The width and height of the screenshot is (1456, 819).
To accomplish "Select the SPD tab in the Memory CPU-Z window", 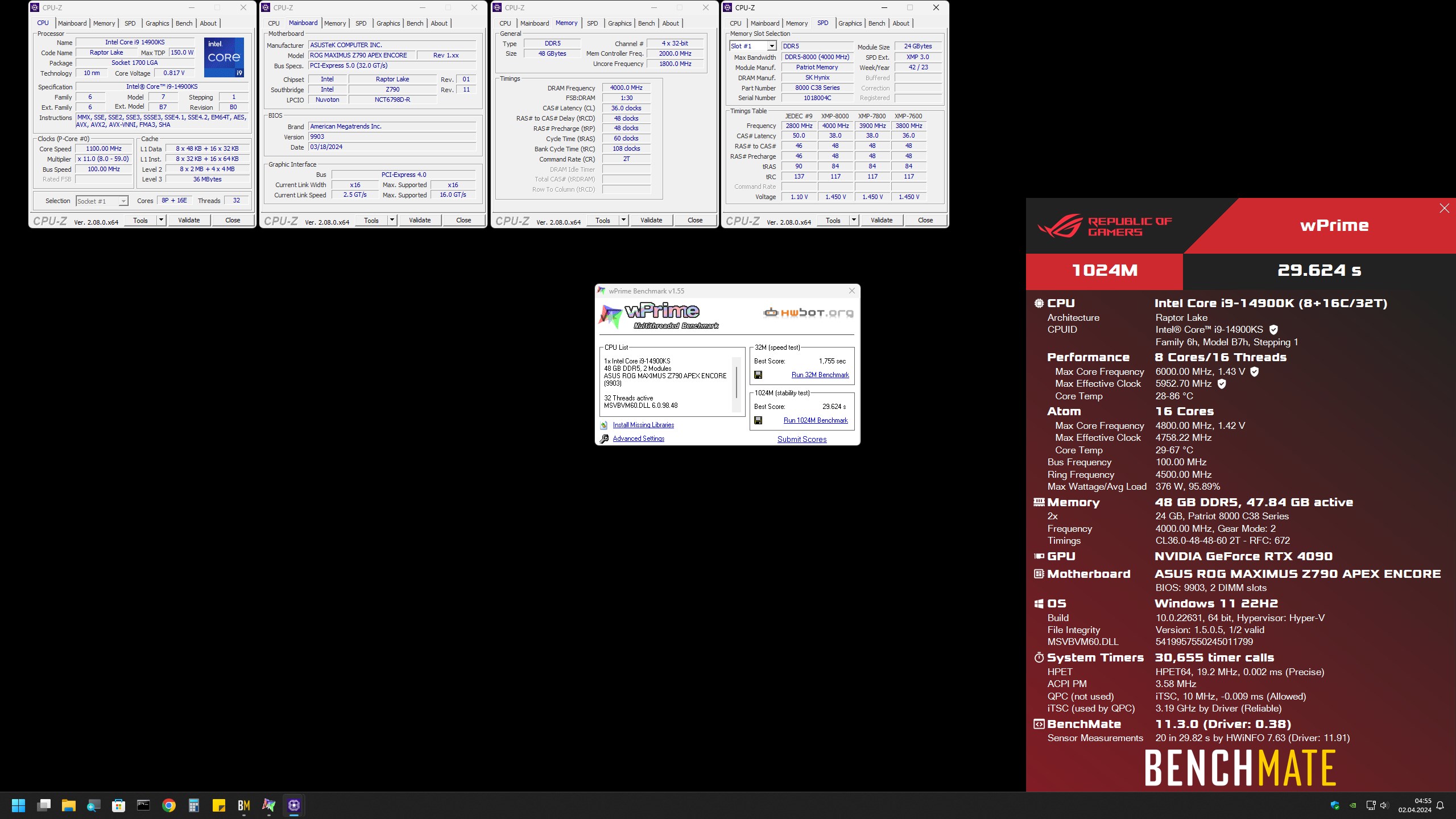I will 592,23.
